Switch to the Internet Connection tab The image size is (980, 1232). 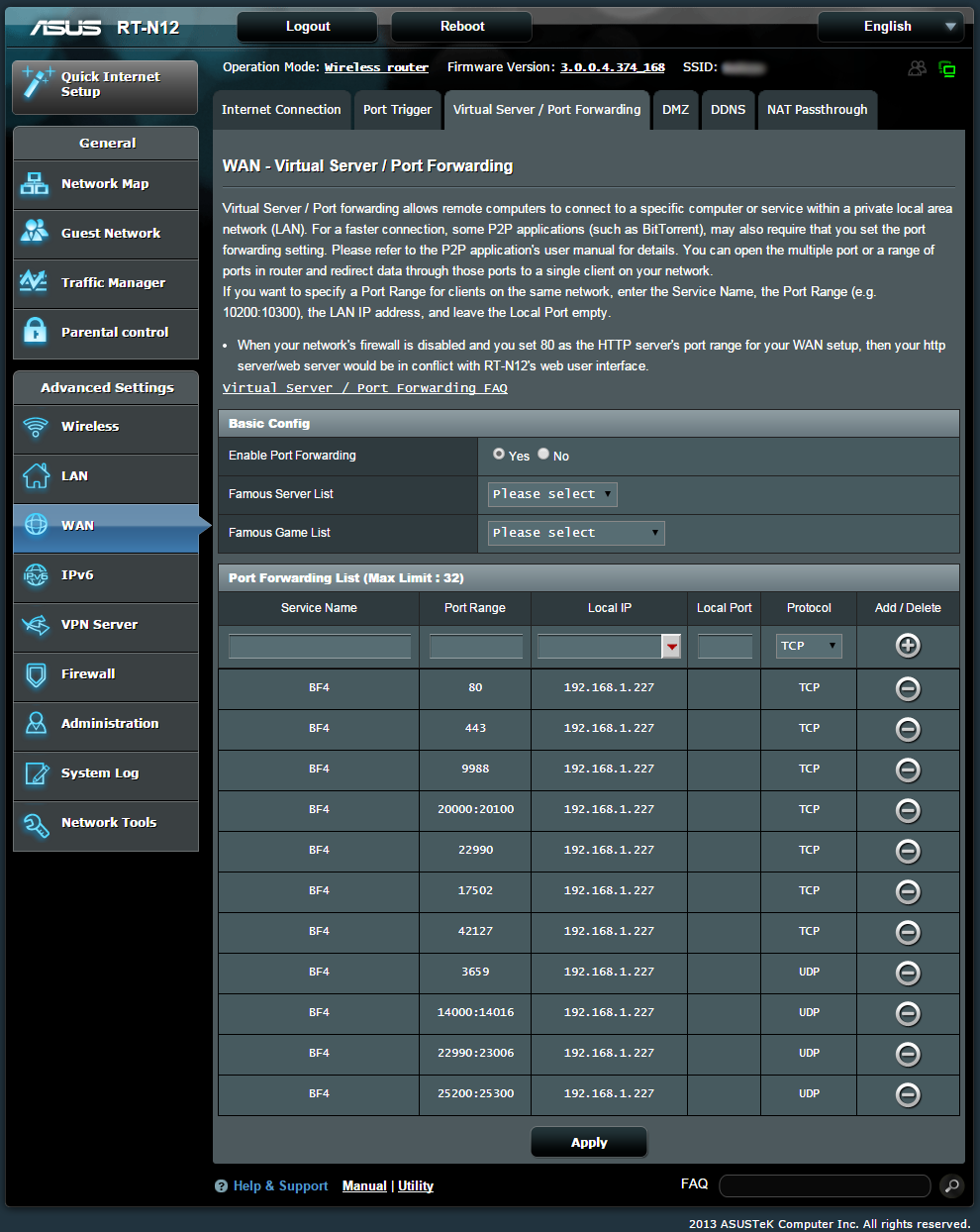point(281,110)
